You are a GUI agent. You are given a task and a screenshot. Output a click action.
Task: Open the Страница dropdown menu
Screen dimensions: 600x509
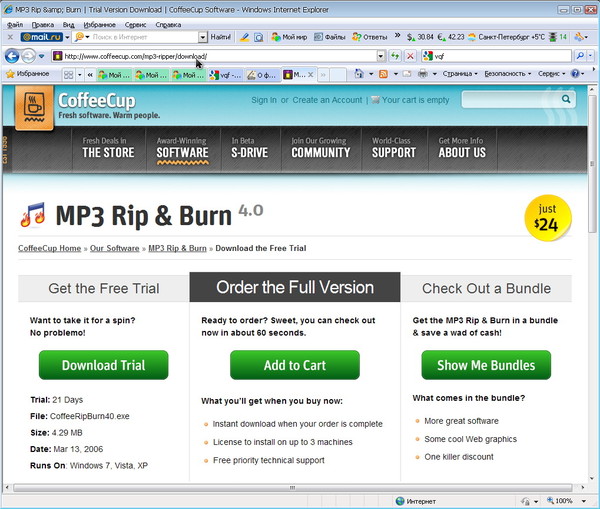[x=460, y=73]
